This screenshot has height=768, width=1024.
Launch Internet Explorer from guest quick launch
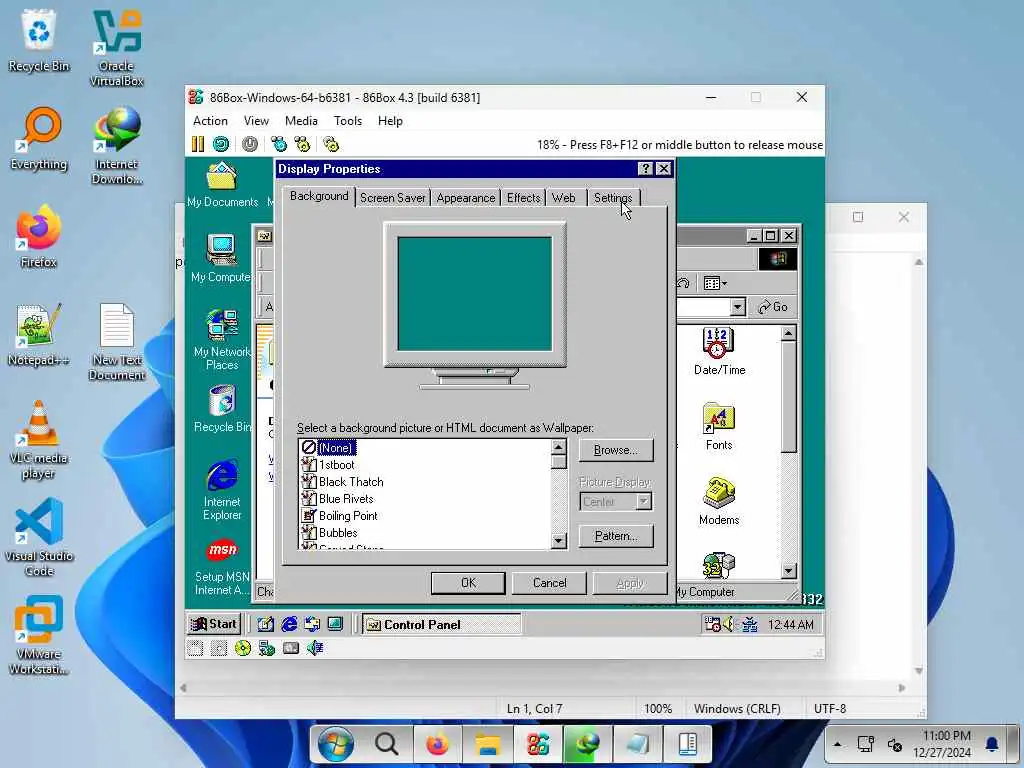pyautogui.click(x=289, y=624)
